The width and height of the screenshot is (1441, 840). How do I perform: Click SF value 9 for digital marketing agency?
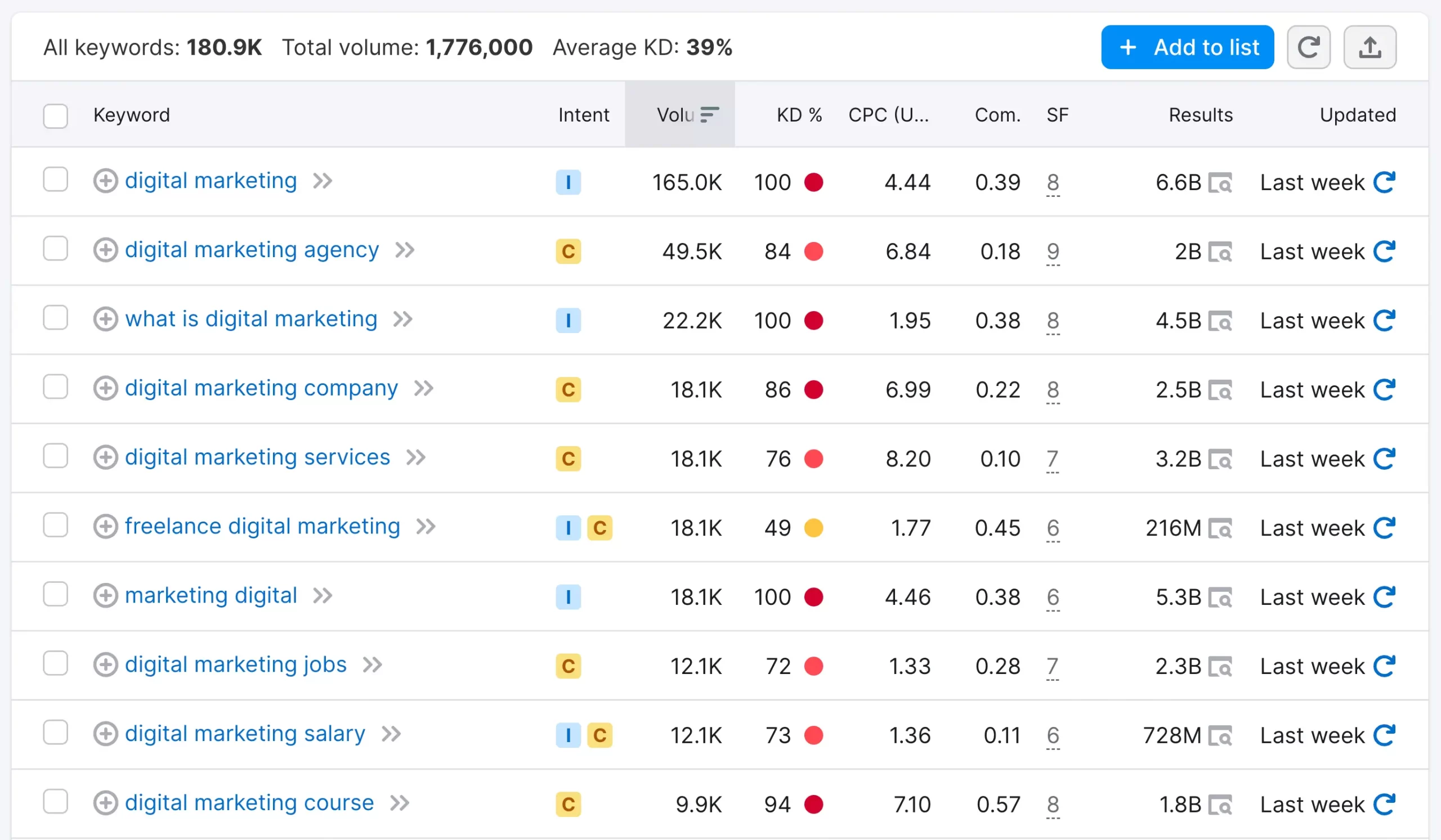1052,251
